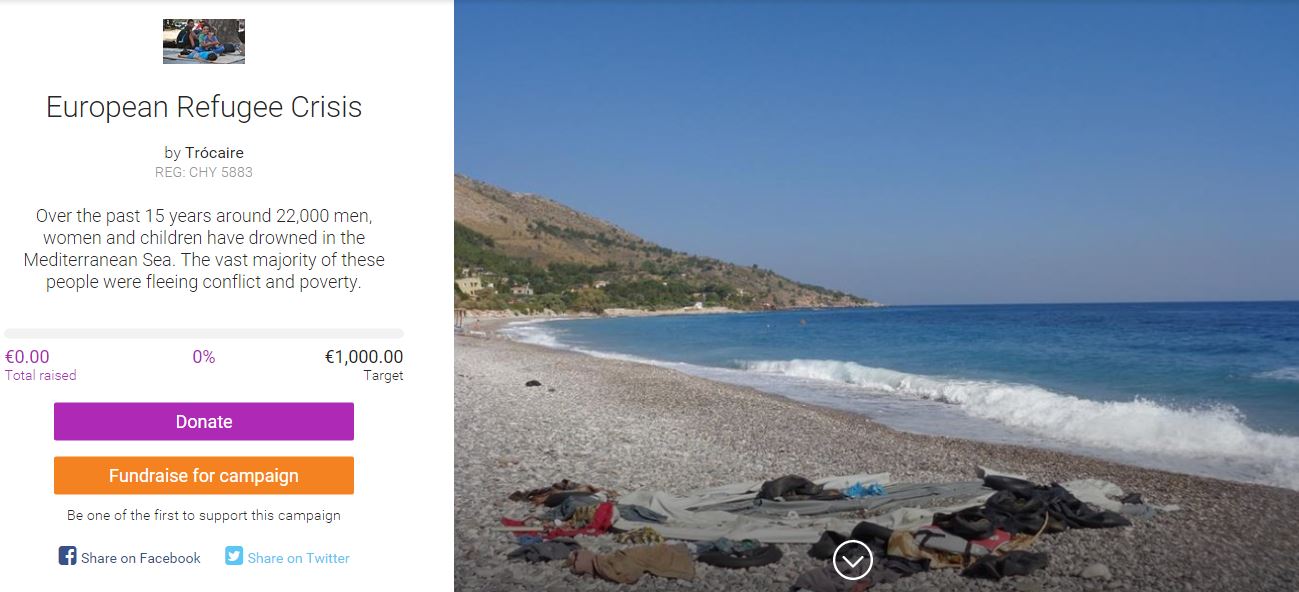The height and width of the screenshot is (592, 1299).
Task: Click 'Be one of the first' support text
Action: point(204,516)
